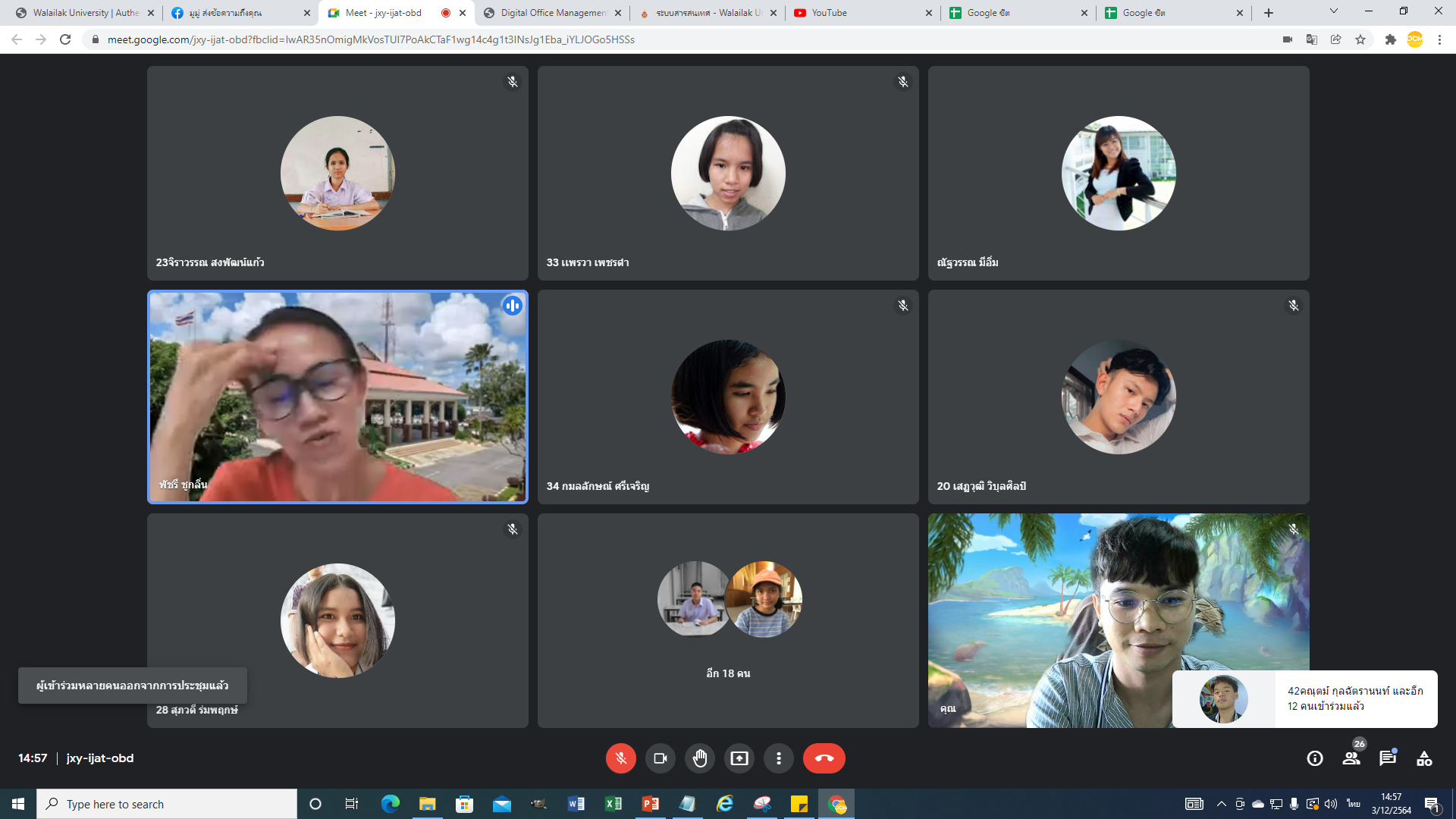Open Microsoft Store from taskbar
Image resolution: width=1456 pixels, height=819 pixels.
click(x=464, y=804)
